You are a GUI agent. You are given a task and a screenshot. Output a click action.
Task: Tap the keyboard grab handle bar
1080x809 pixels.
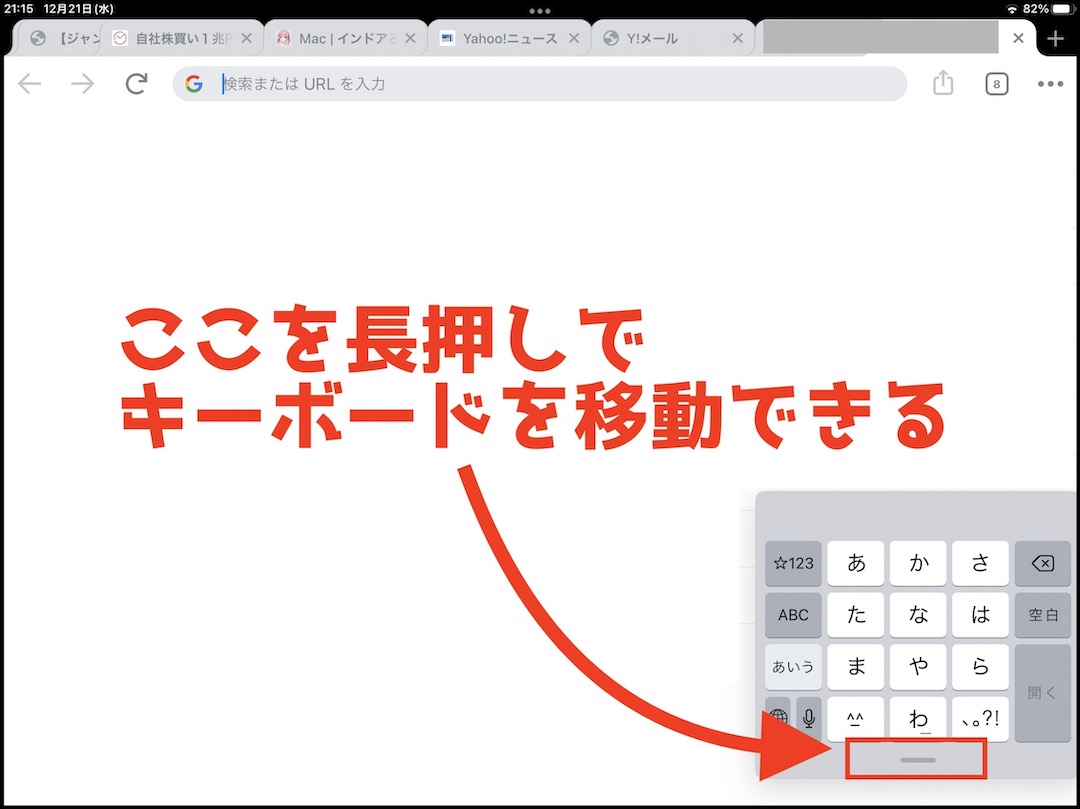click(917, 760)
